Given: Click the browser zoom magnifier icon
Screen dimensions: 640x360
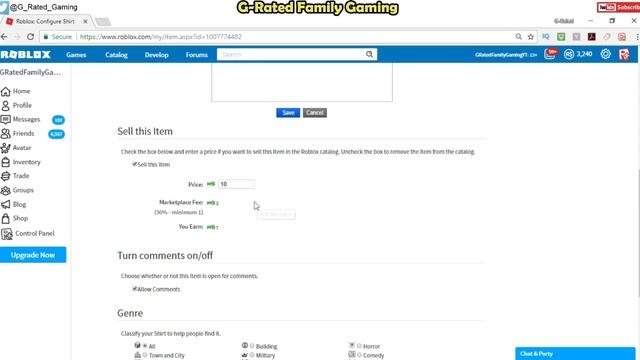Looking at the screenshot, I should click(518, 37).
